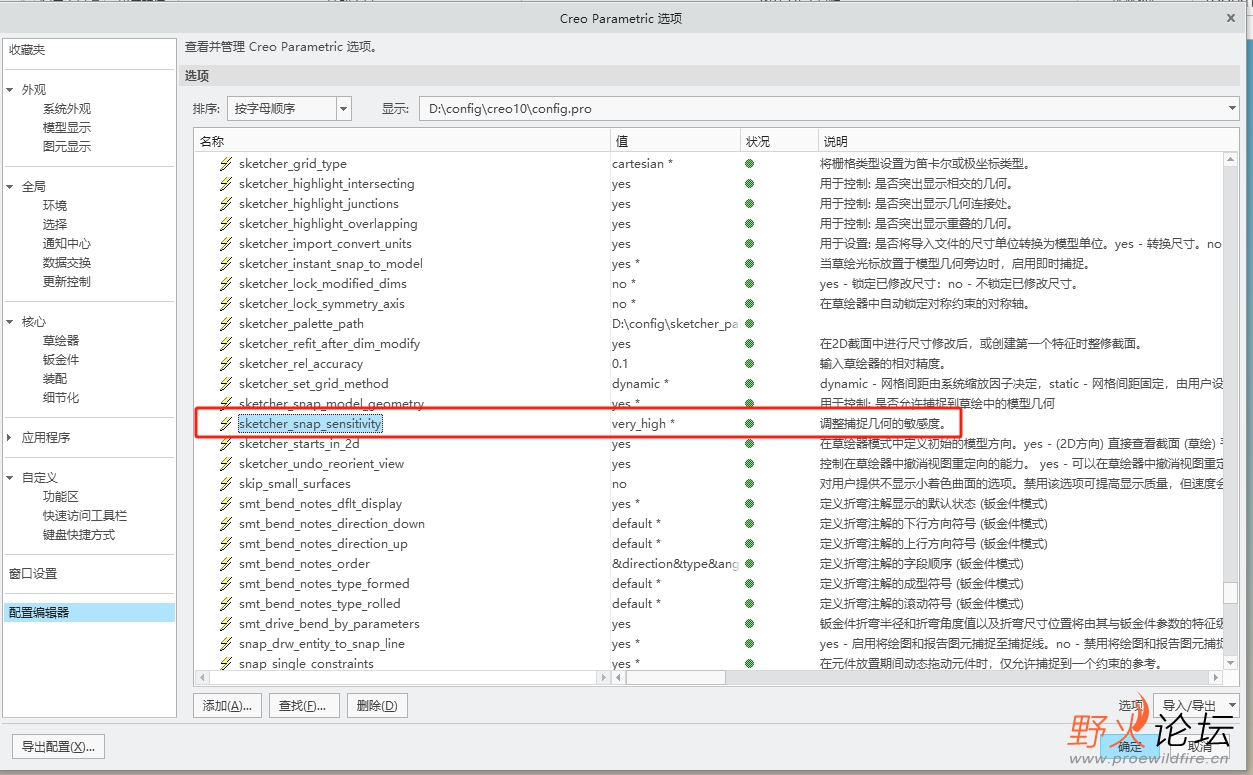
Task: Select the sketcher_snap_model_geometry row
Action: tap(709, 404)
